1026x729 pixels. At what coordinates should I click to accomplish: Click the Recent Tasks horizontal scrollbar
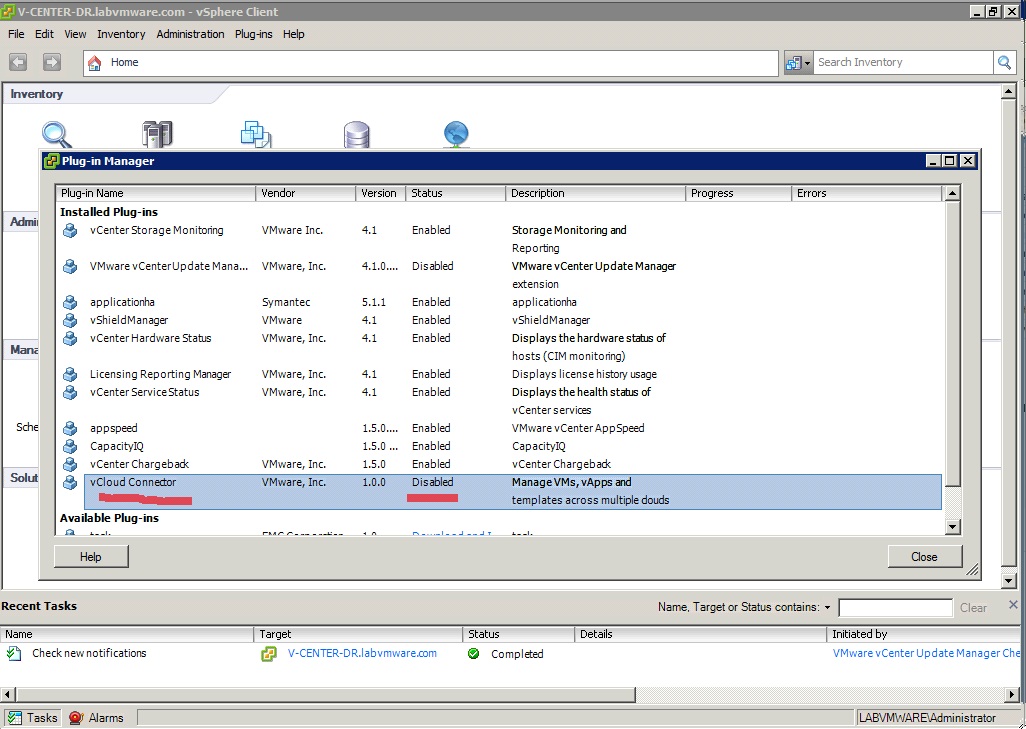pos(325,694)
